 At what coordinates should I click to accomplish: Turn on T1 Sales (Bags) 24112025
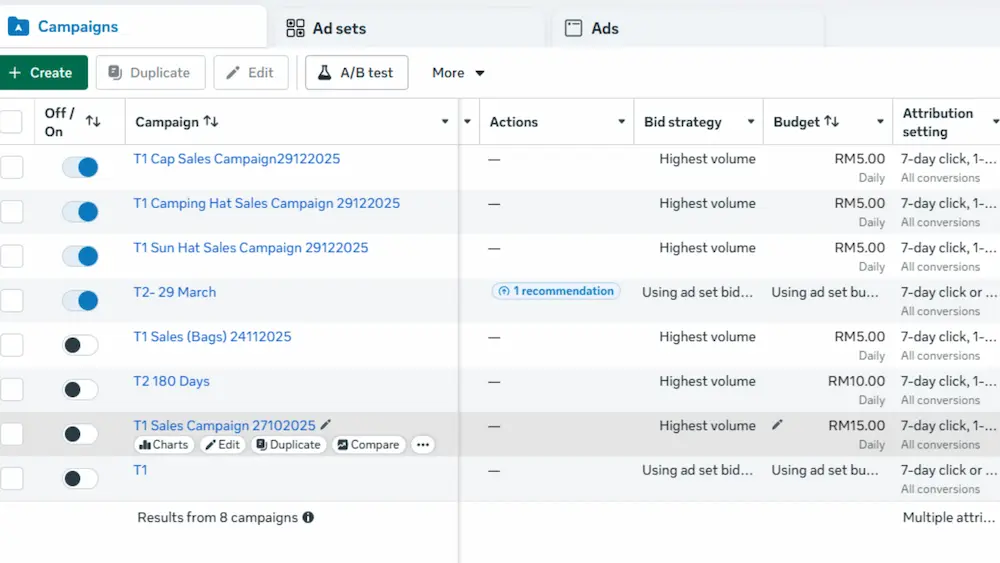pos(80,345)
